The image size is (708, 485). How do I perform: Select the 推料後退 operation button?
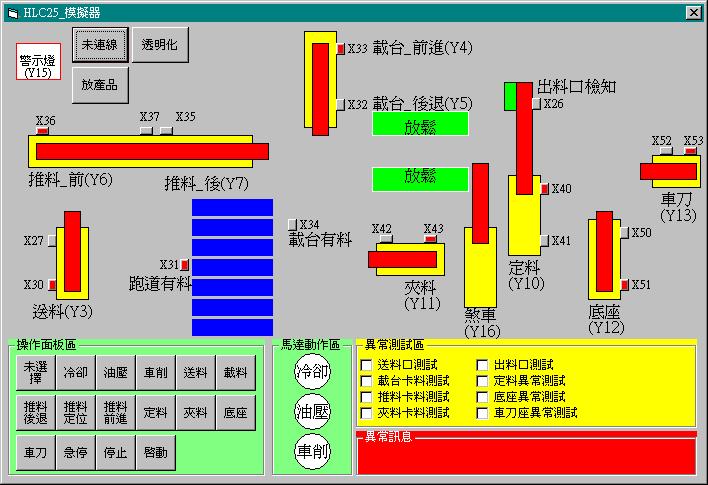(x=35, y=412)
